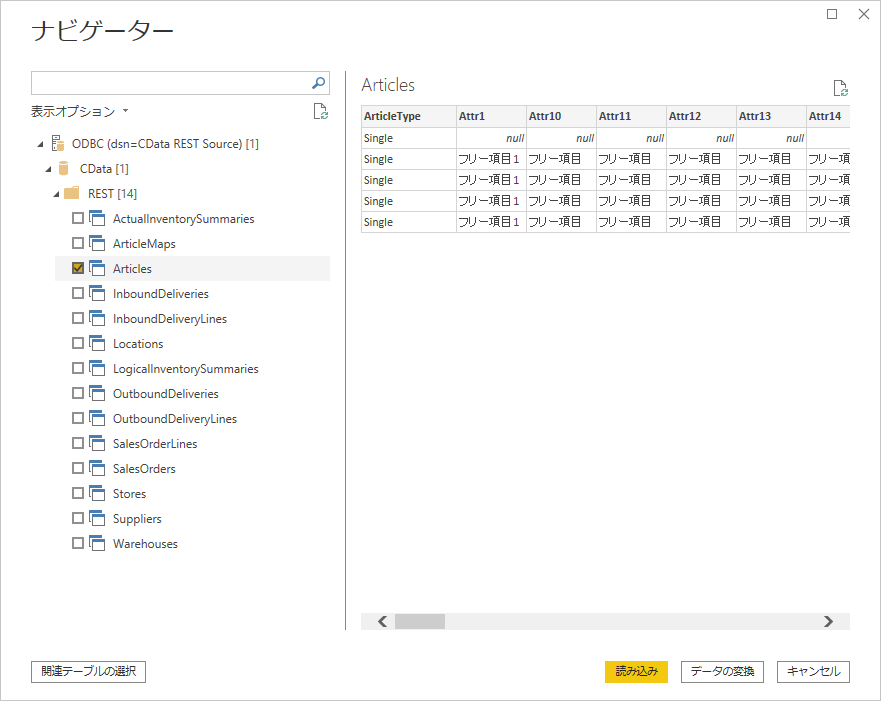The width and height of the screenshot is (881, 701).
Task: Click the LogicalInventorySummaries table icon
Action: pyautogui.click(x=97, y=368)
